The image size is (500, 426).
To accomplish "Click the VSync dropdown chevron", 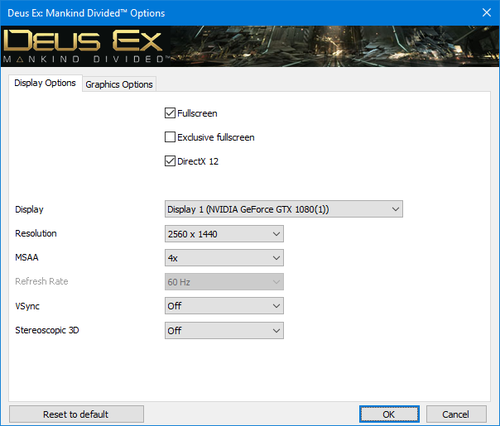I will coord(276,306).
